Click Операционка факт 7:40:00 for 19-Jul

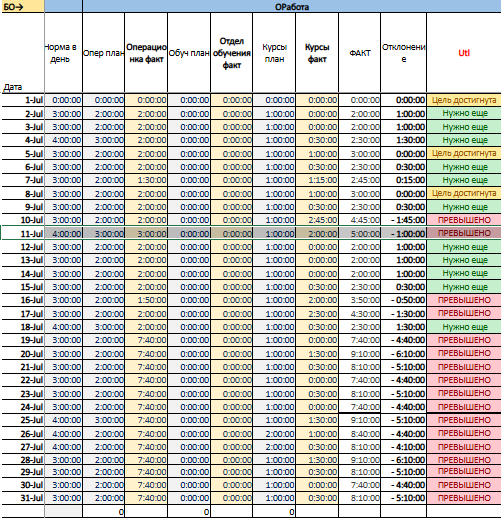[146, 340]
